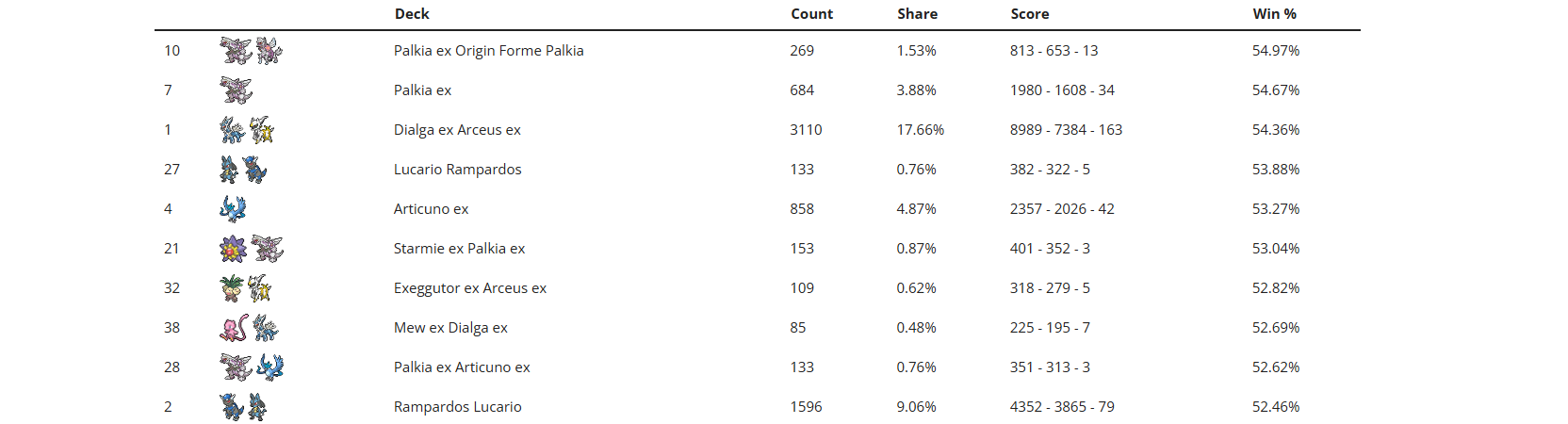Click the Mew sprite icon
Viewport: 1568px width, 424px height.
pyautogui.click(x=234, y=328)
